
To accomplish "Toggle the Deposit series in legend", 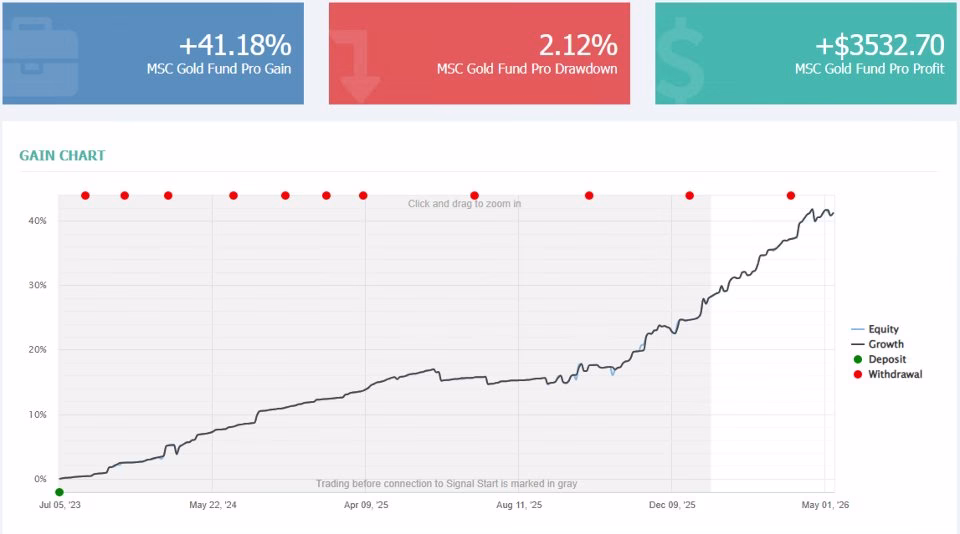I will [x=879, y=359].
